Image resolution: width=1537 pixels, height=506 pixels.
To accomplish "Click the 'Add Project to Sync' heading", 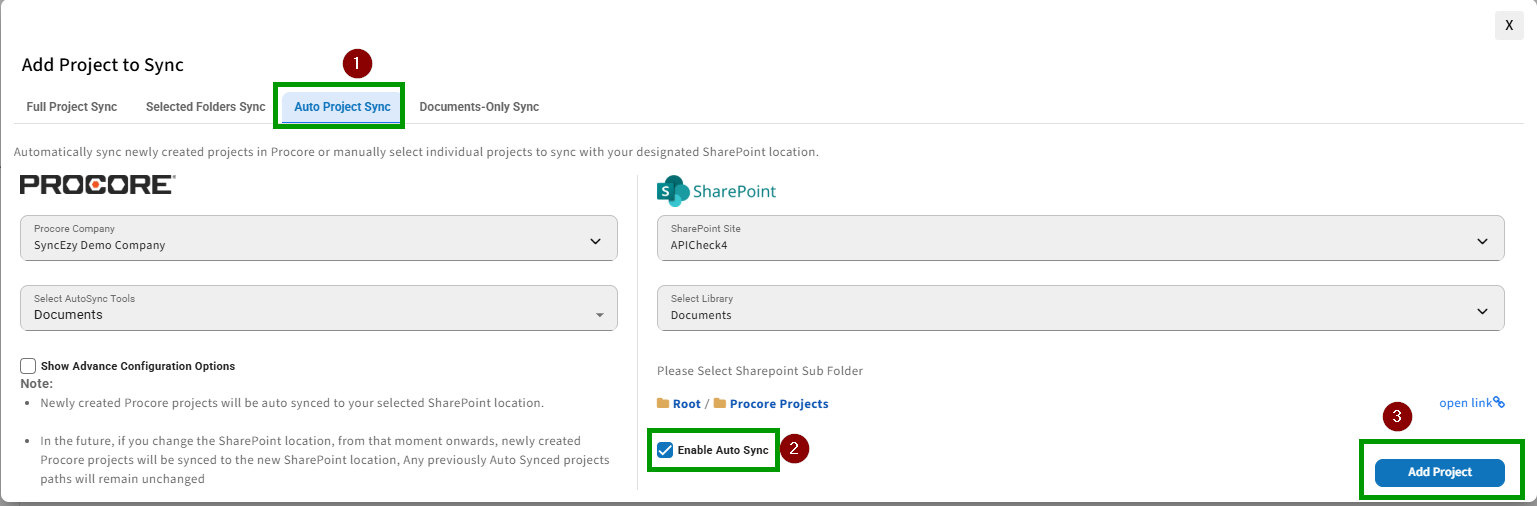I will pos(103,65).
